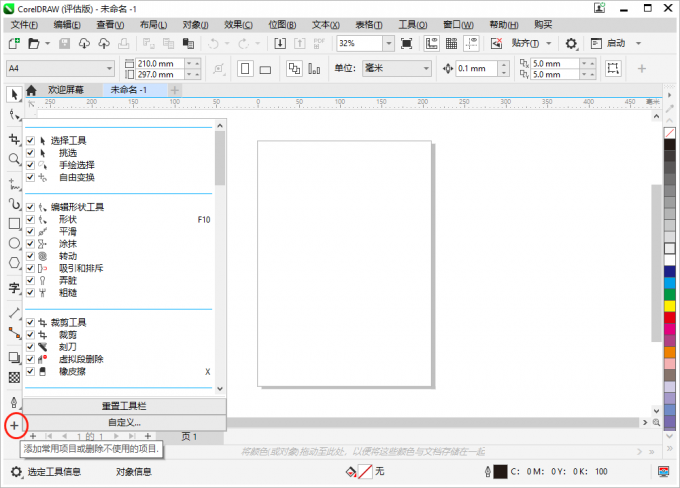Uncheck the 手绘选择 checkbox
Image resolution: width=680 pixels, height=488 pixels.
coord(30,165)
